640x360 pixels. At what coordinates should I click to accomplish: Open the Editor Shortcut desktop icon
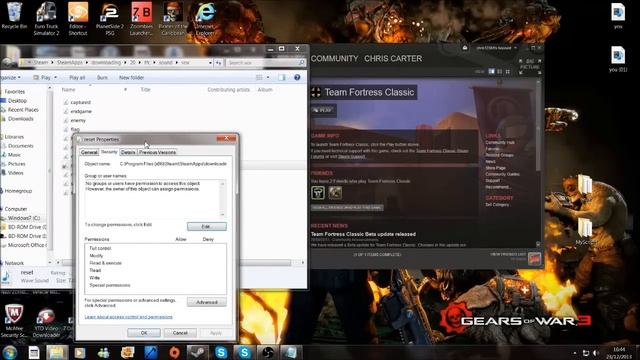coord(78,18)
